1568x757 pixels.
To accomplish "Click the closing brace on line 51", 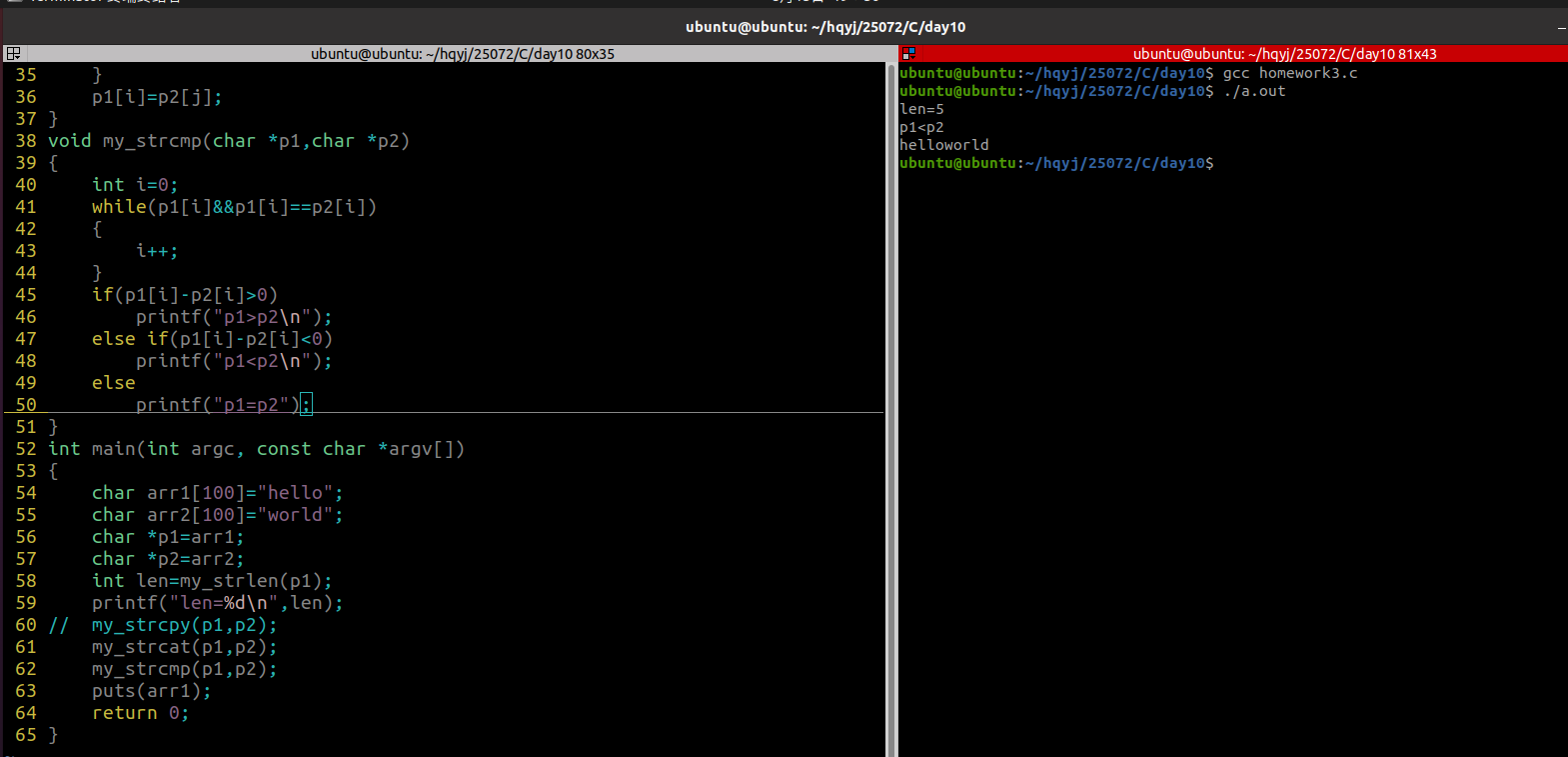I will 53,427.
